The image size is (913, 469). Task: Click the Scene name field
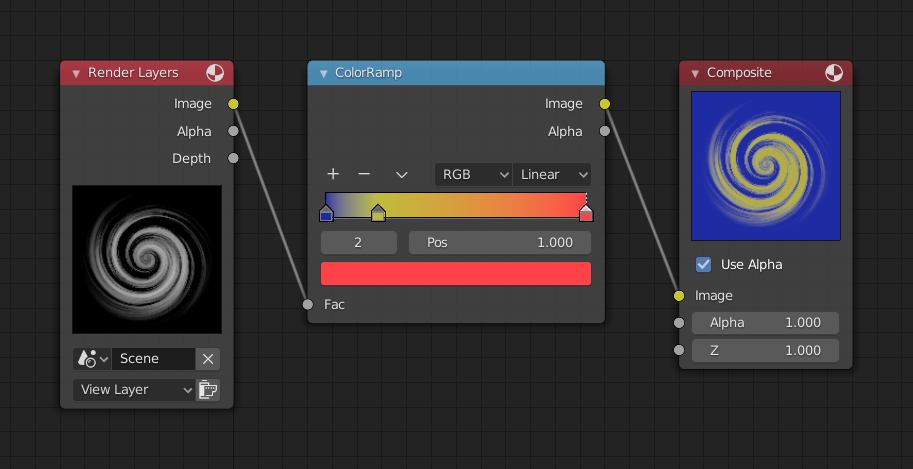[154, 359]
